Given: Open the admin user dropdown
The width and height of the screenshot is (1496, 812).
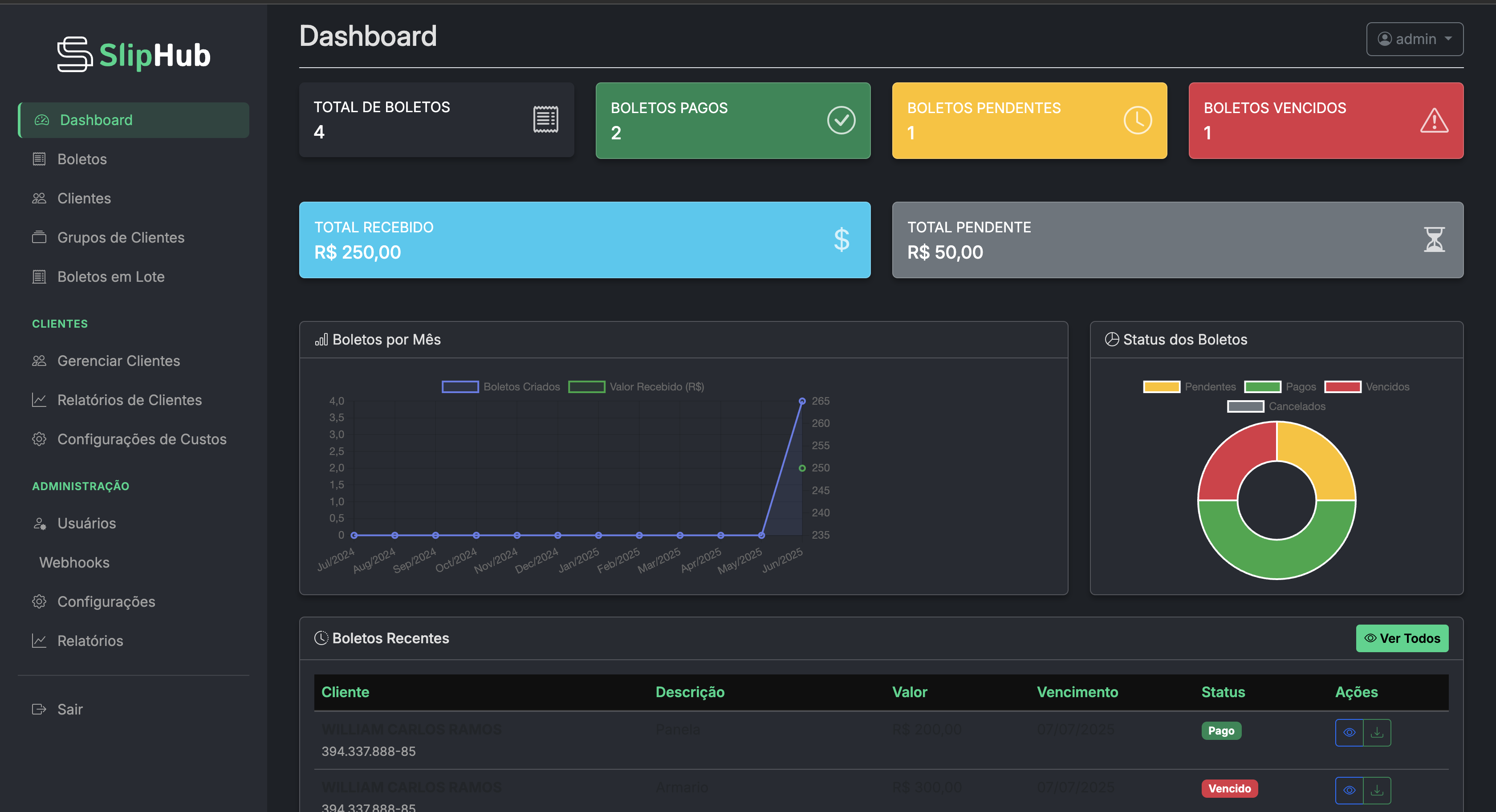Looking at the screenshot, I should [1414, 39].
